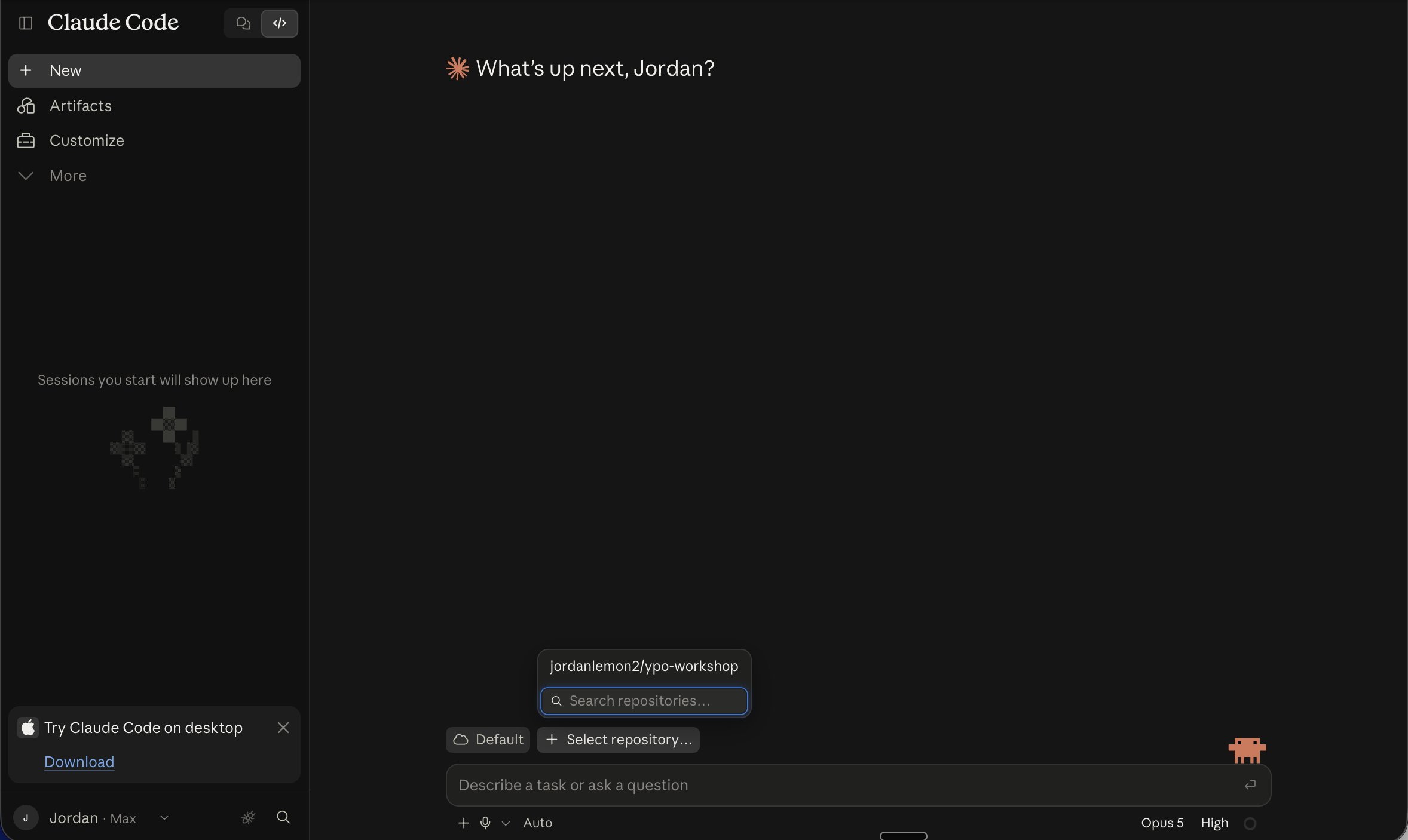Start voice input with microphone icon
The image size is (1408, 840).
pyautogui.click(x=485, y=823)
